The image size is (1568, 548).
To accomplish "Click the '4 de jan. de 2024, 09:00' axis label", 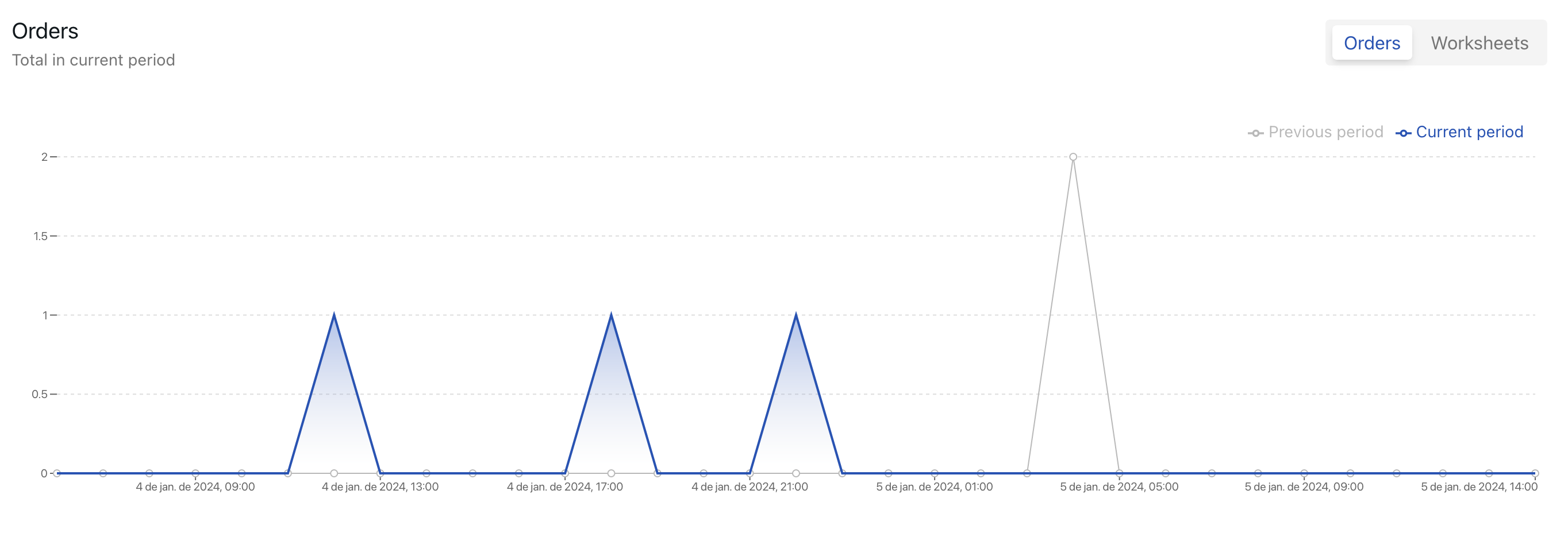I will pyautogui.click(x=195, y=487).
